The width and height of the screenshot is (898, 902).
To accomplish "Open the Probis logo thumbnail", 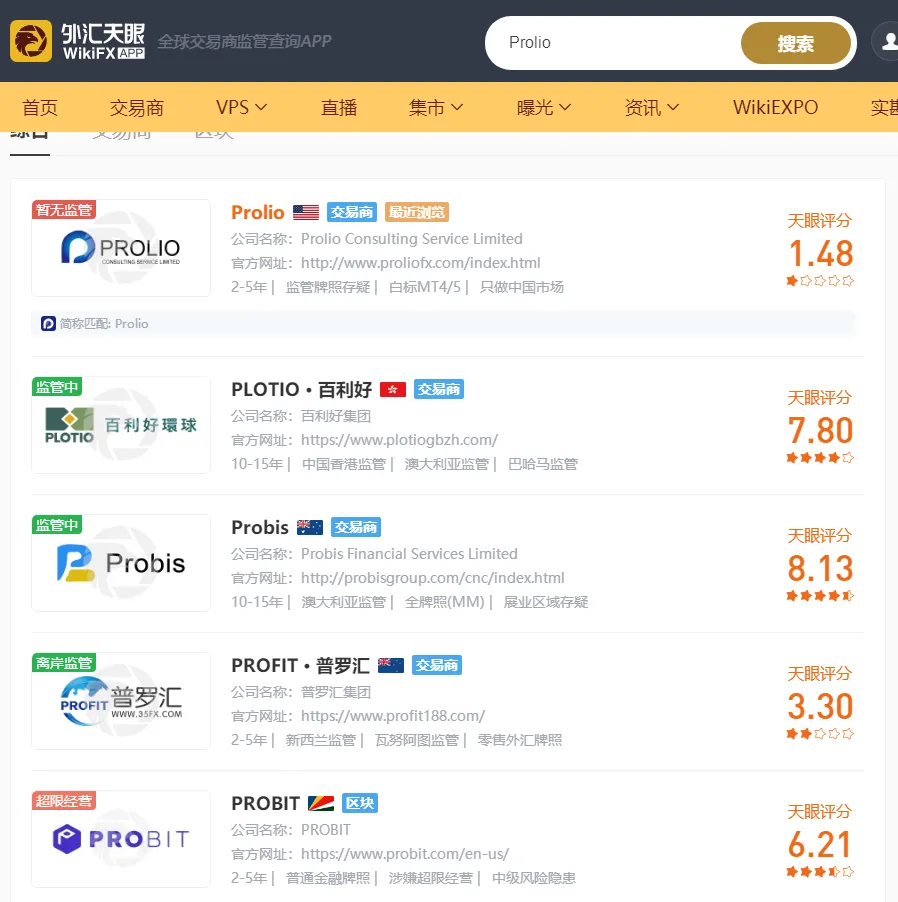I will pyautogui.click(x=121, y=563).
